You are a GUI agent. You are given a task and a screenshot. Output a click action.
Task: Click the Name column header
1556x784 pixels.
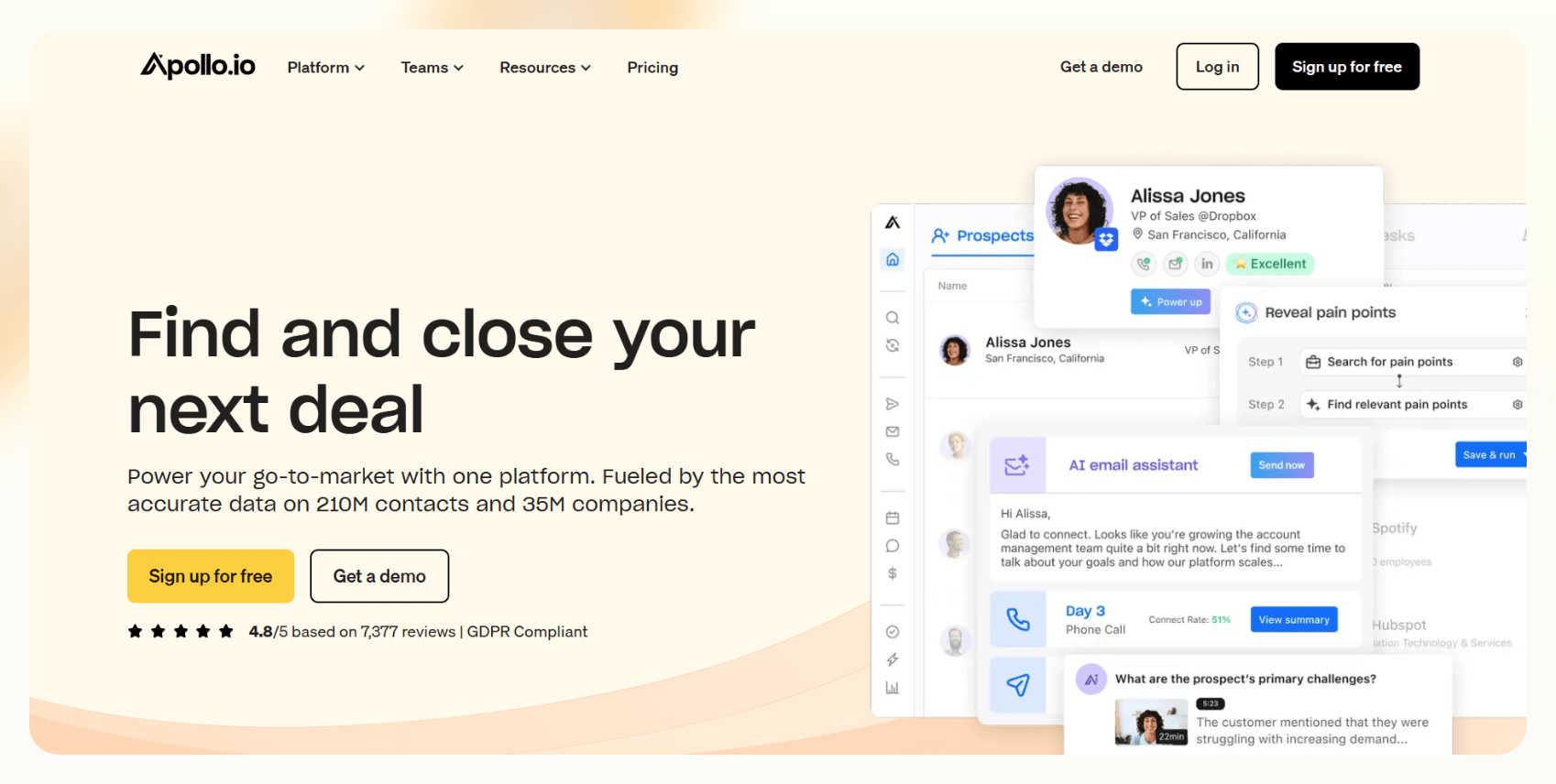(952, 286)
